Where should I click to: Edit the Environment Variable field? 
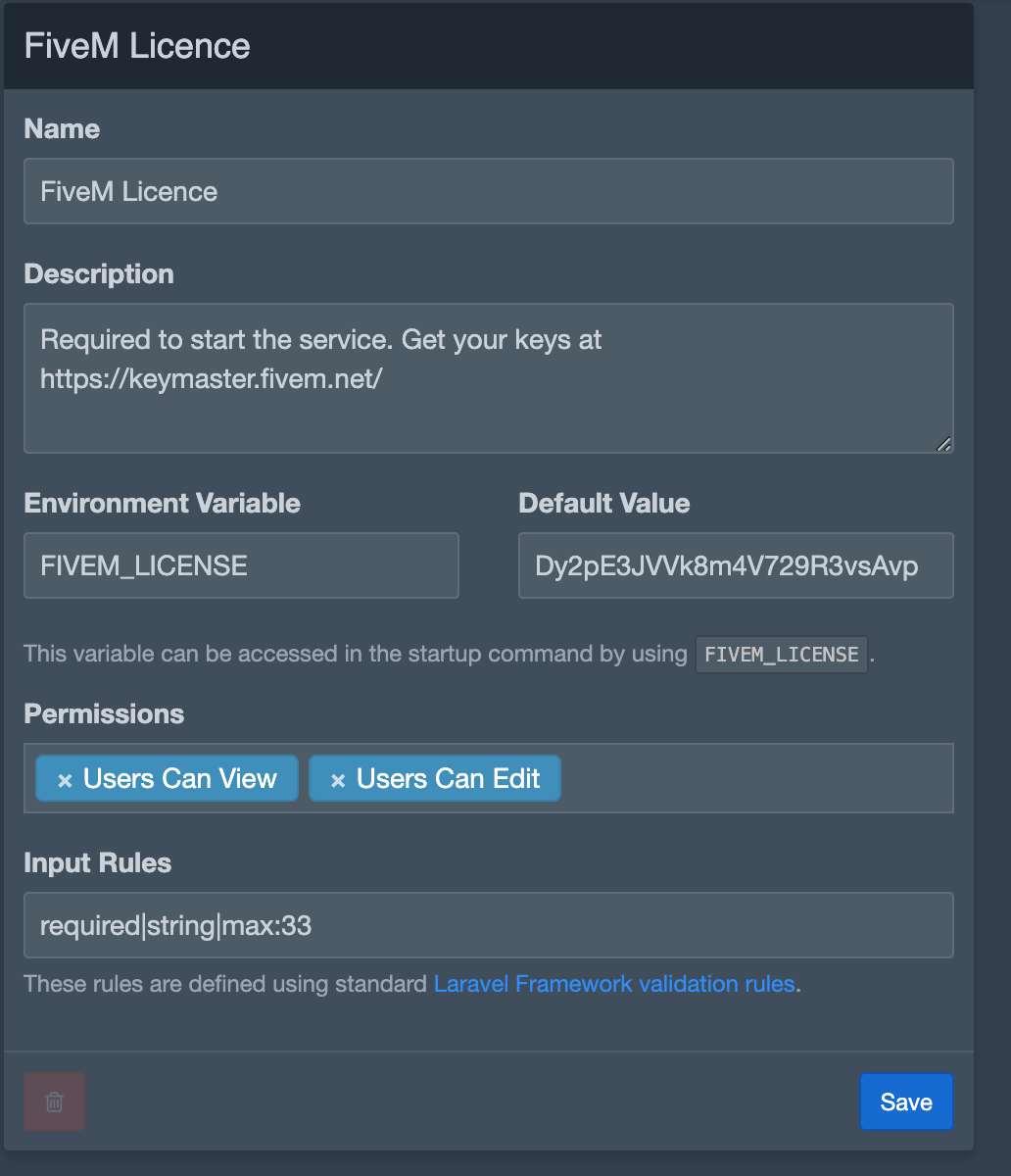coord(241,565)
